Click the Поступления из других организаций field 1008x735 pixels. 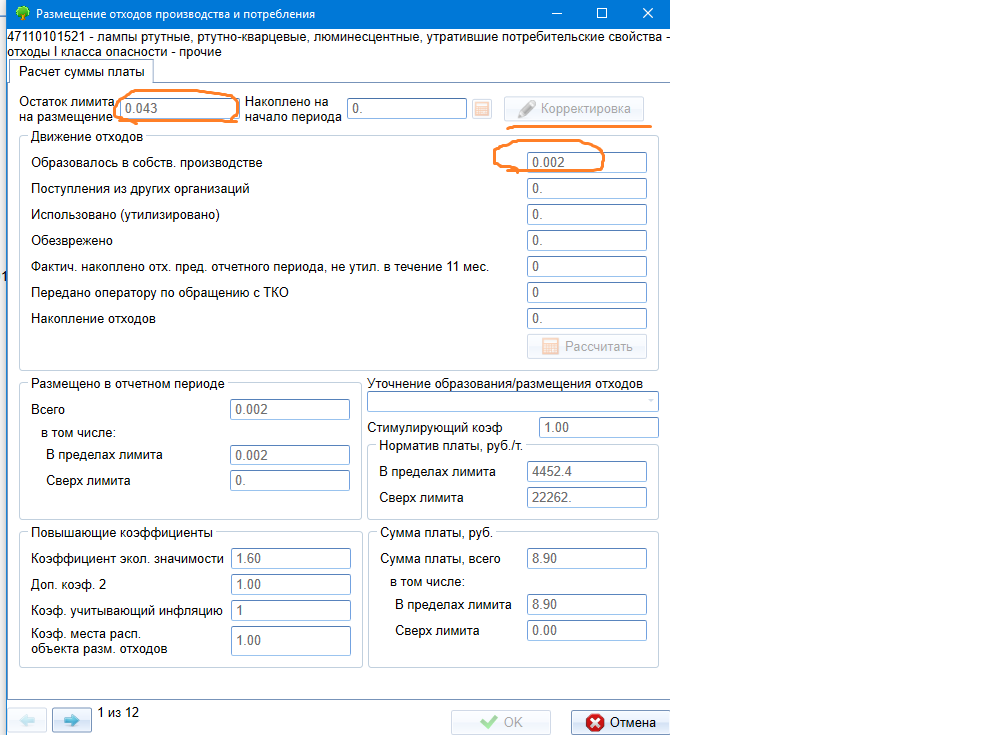[586, 188]
